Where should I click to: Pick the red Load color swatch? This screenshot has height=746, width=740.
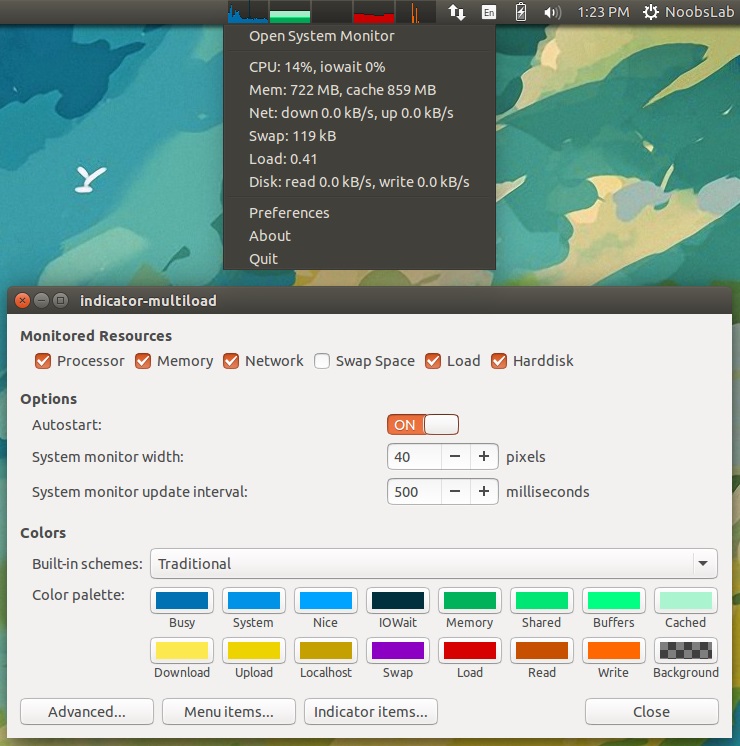click(x=470, y=650)
